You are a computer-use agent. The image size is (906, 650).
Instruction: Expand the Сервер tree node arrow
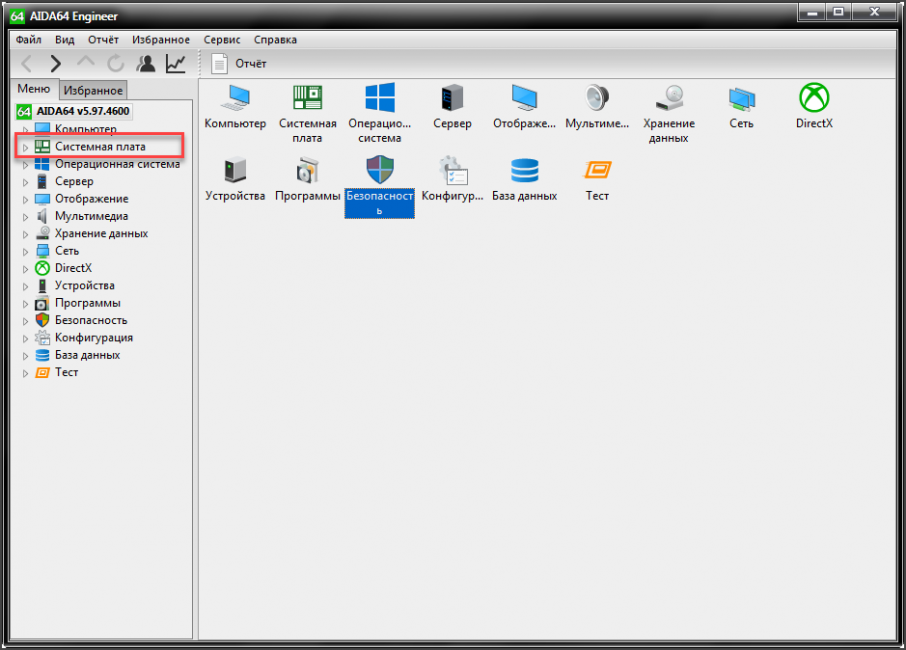(26, 182)
